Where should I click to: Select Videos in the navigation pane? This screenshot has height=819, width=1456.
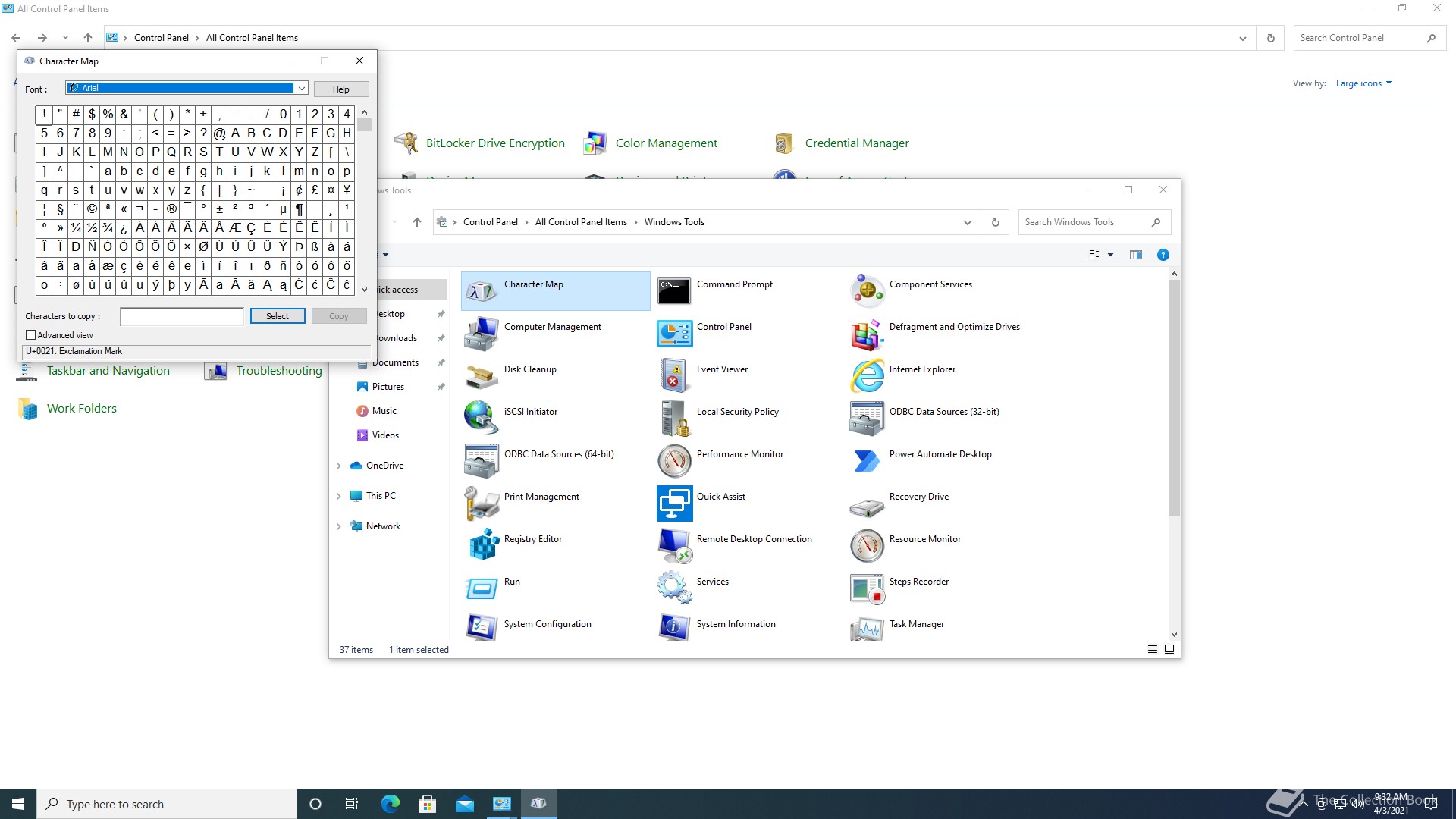point(385,435)
